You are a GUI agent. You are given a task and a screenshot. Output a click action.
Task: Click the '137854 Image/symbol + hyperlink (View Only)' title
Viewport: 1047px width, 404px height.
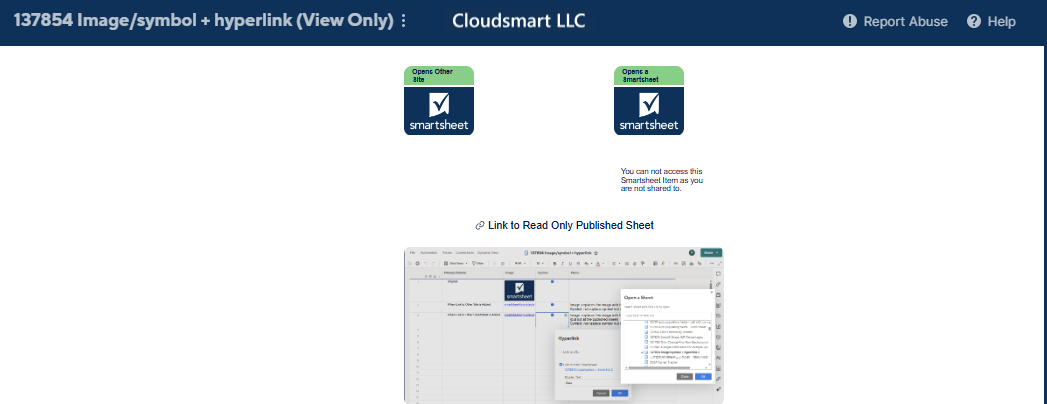tap(204, 21)
